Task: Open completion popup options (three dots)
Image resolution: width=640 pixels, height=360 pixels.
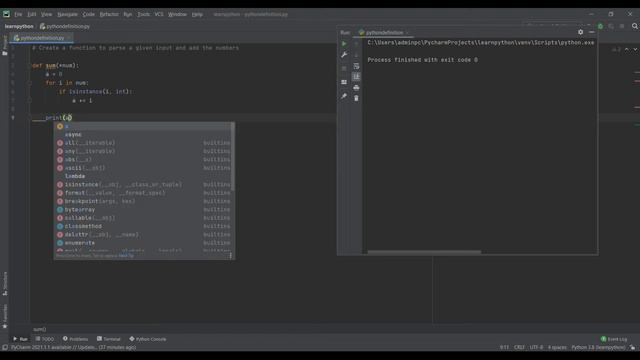Action: point(231,256)
